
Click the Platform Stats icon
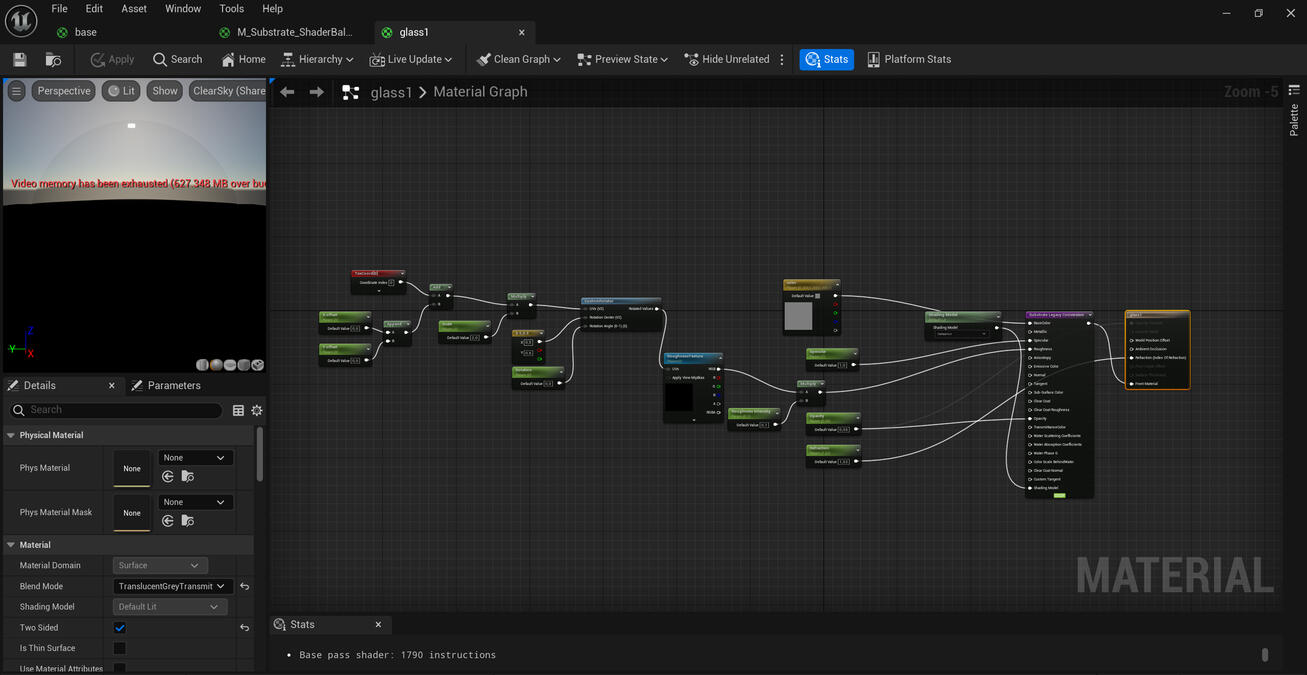point(872,59)
